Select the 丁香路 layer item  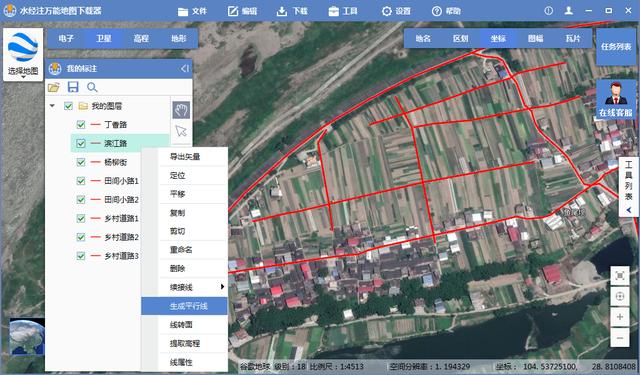116,124
